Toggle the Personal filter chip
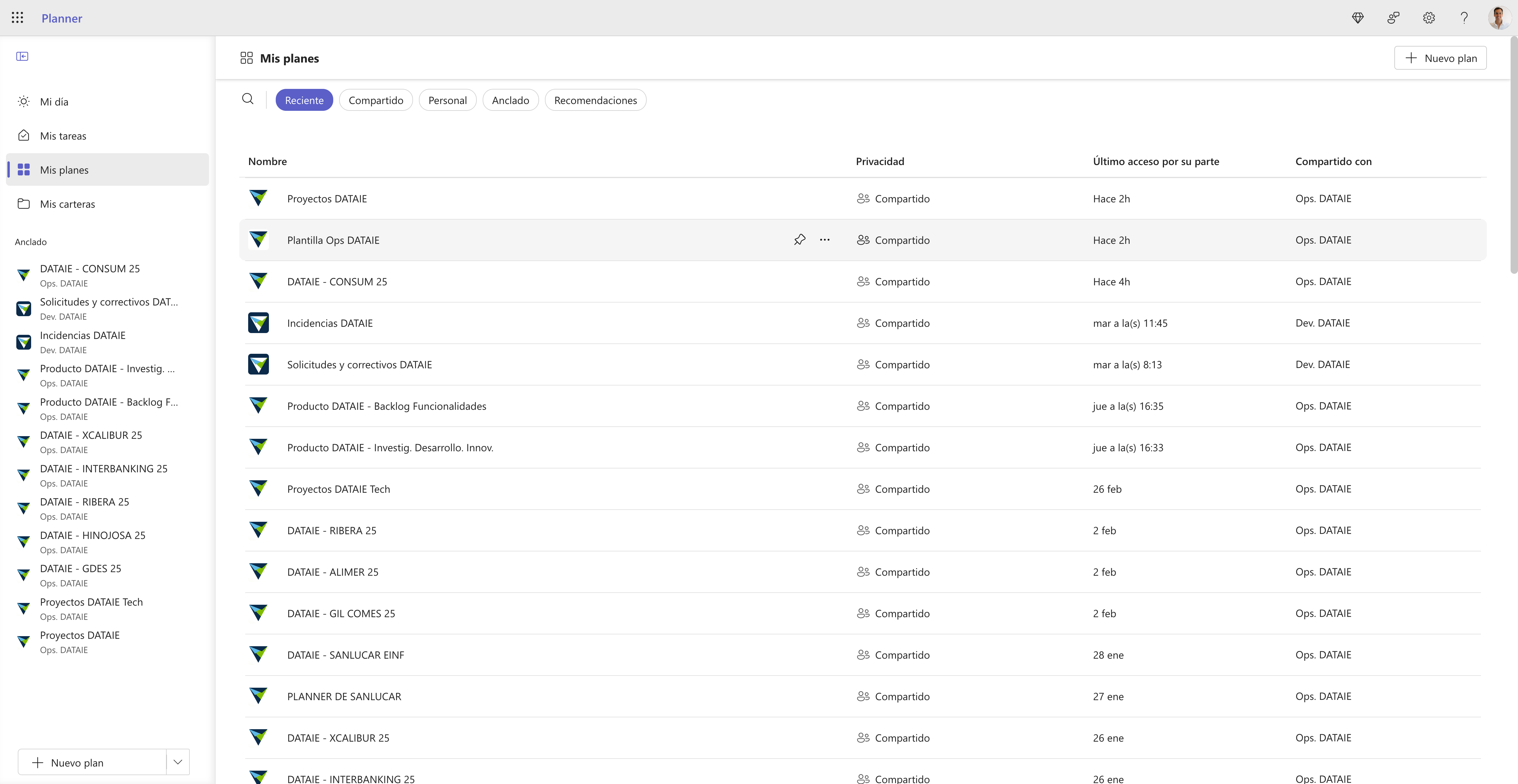 click(x=447, y=100)
